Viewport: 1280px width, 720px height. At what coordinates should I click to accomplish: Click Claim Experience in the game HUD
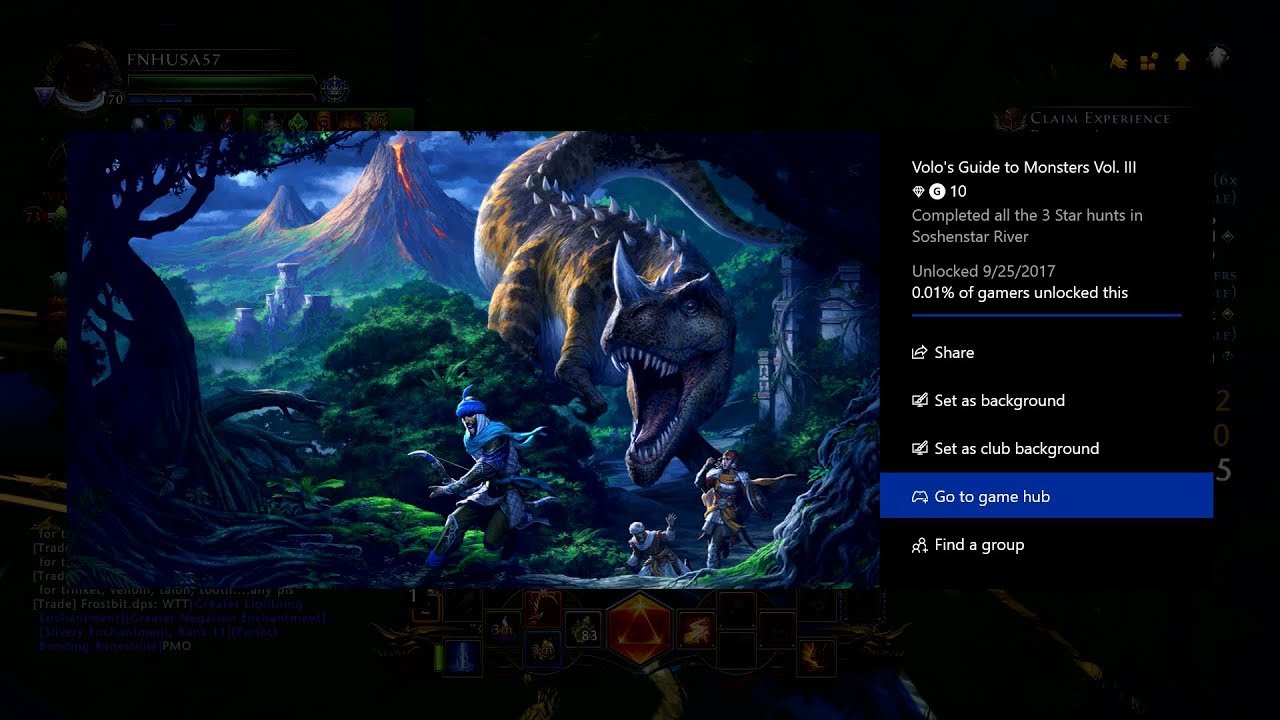(x=1099, y=118)
